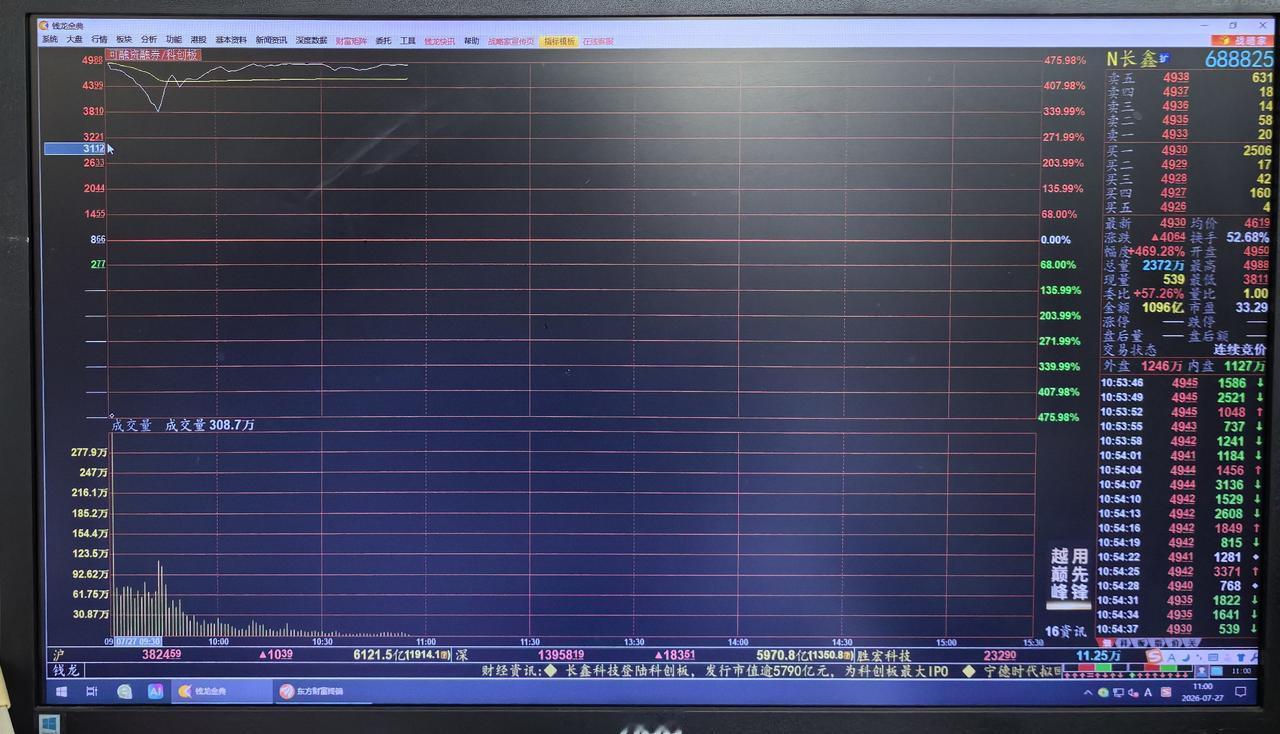Open the 行情 menu
This screenshot has width=1280, height=734.
click(99, 41)
